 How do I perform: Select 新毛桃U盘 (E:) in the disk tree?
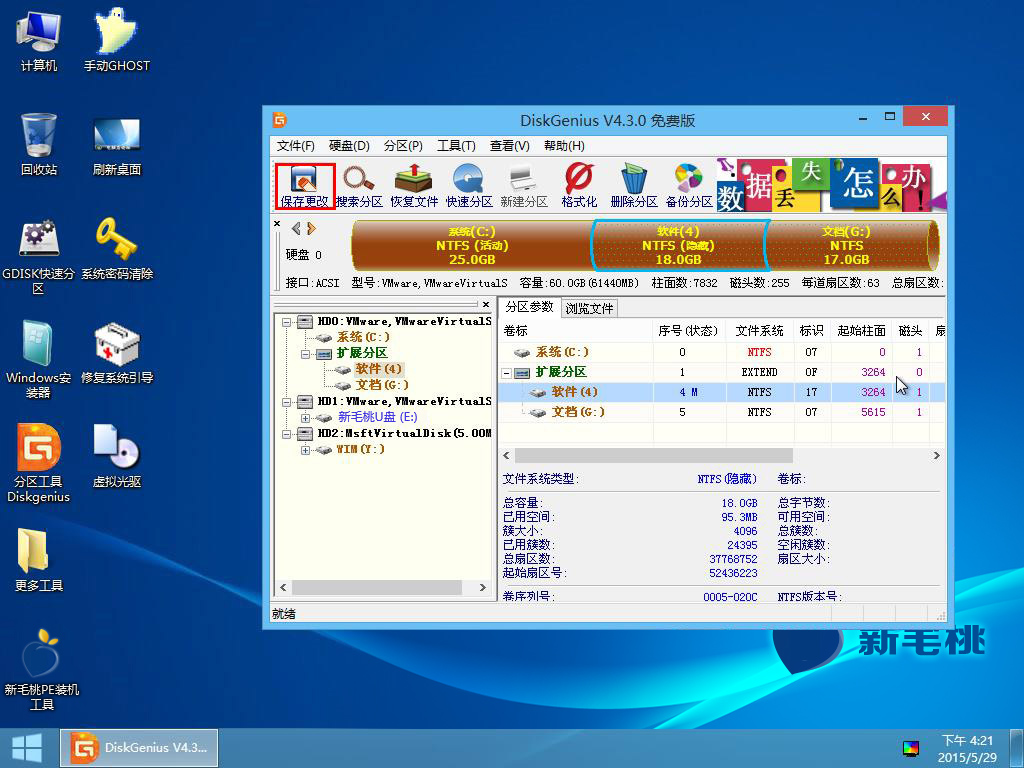click(377, 417)
